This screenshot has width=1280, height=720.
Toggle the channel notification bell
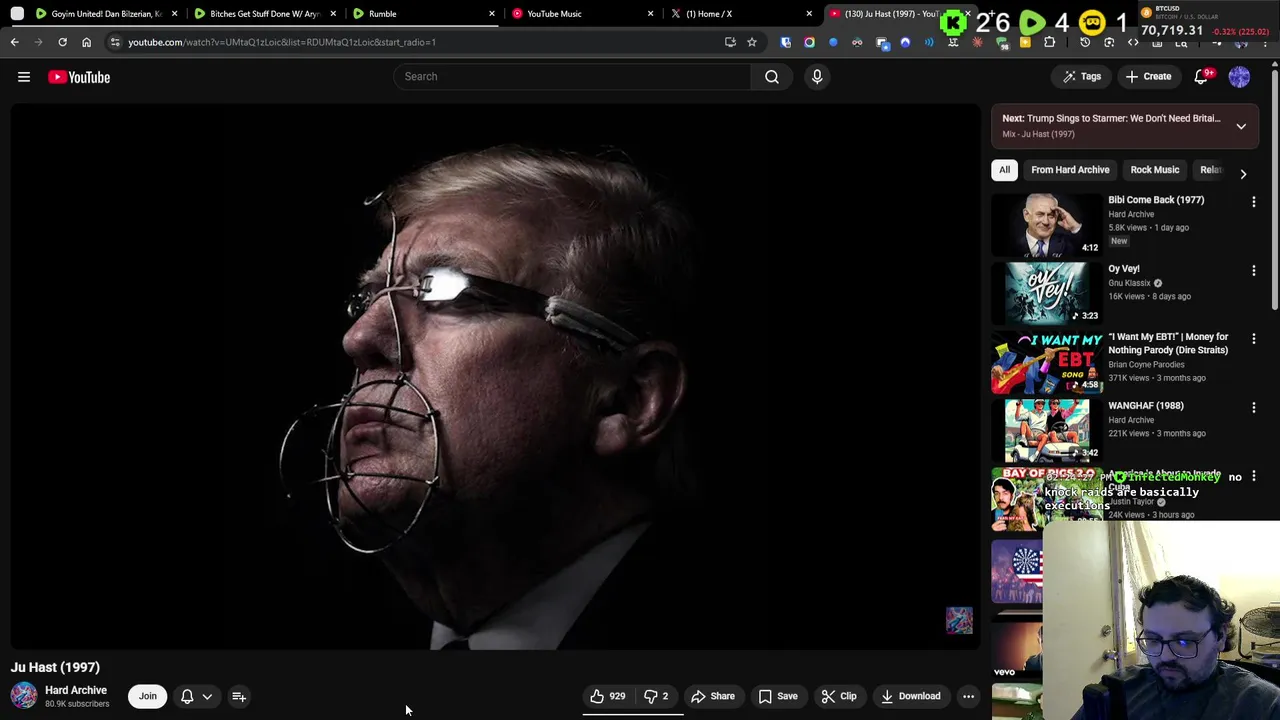click(187, 697)
